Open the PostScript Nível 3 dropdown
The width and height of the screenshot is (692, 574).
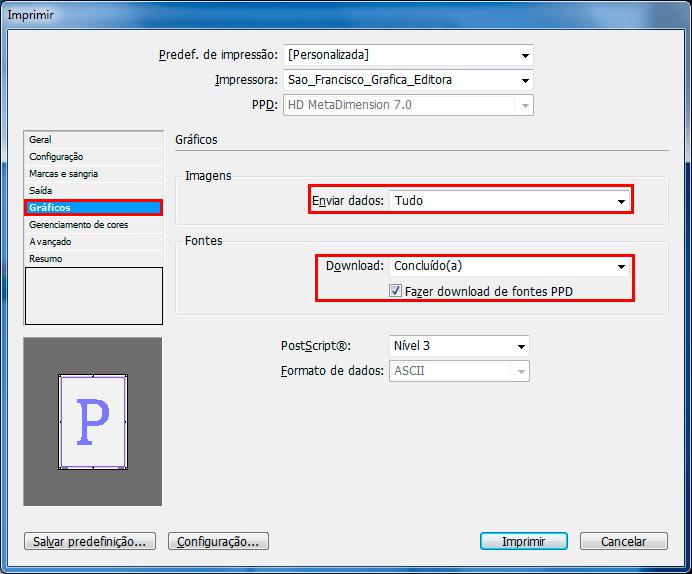click(x=459, y=346)
